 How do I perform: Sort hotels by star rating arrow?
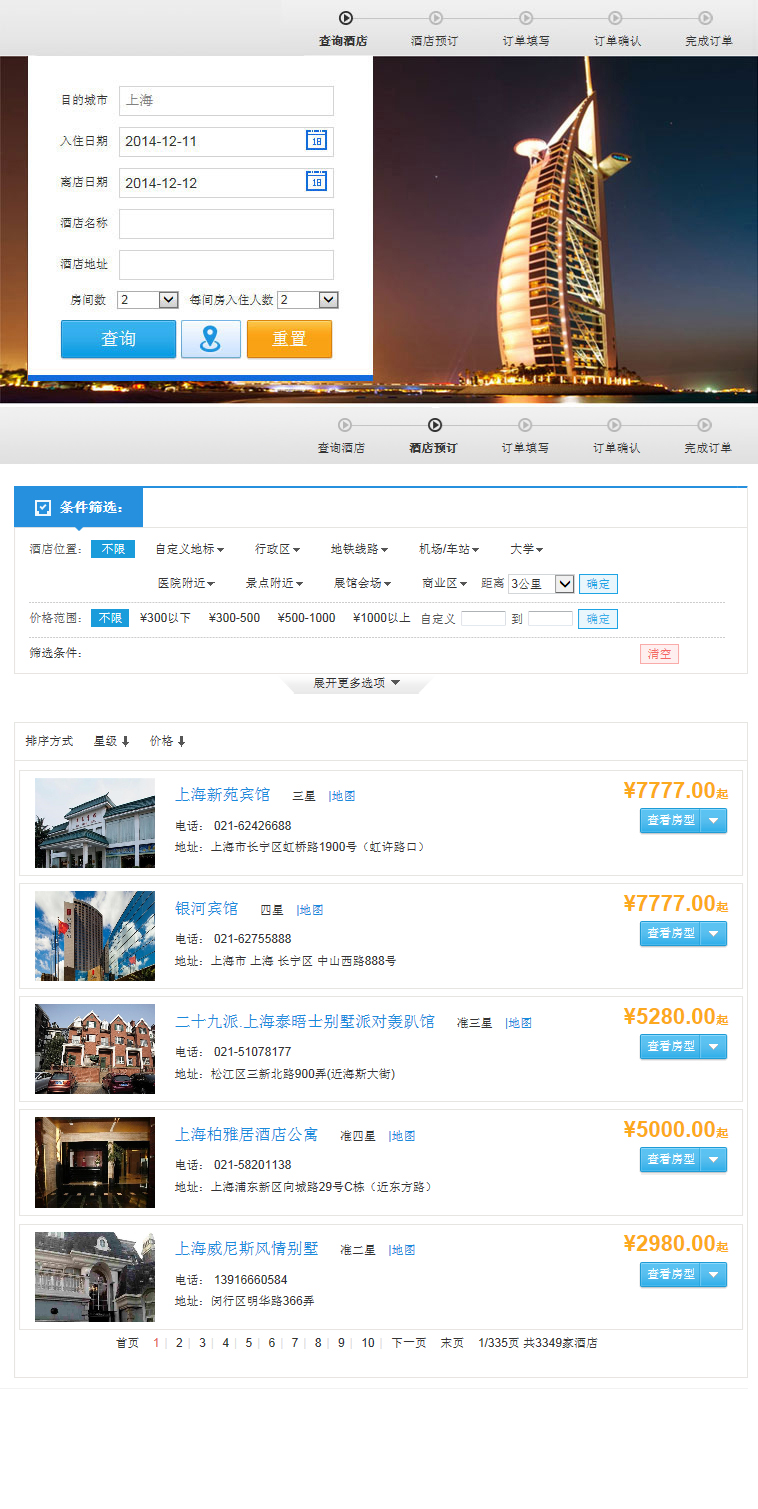tap(126, 741)
